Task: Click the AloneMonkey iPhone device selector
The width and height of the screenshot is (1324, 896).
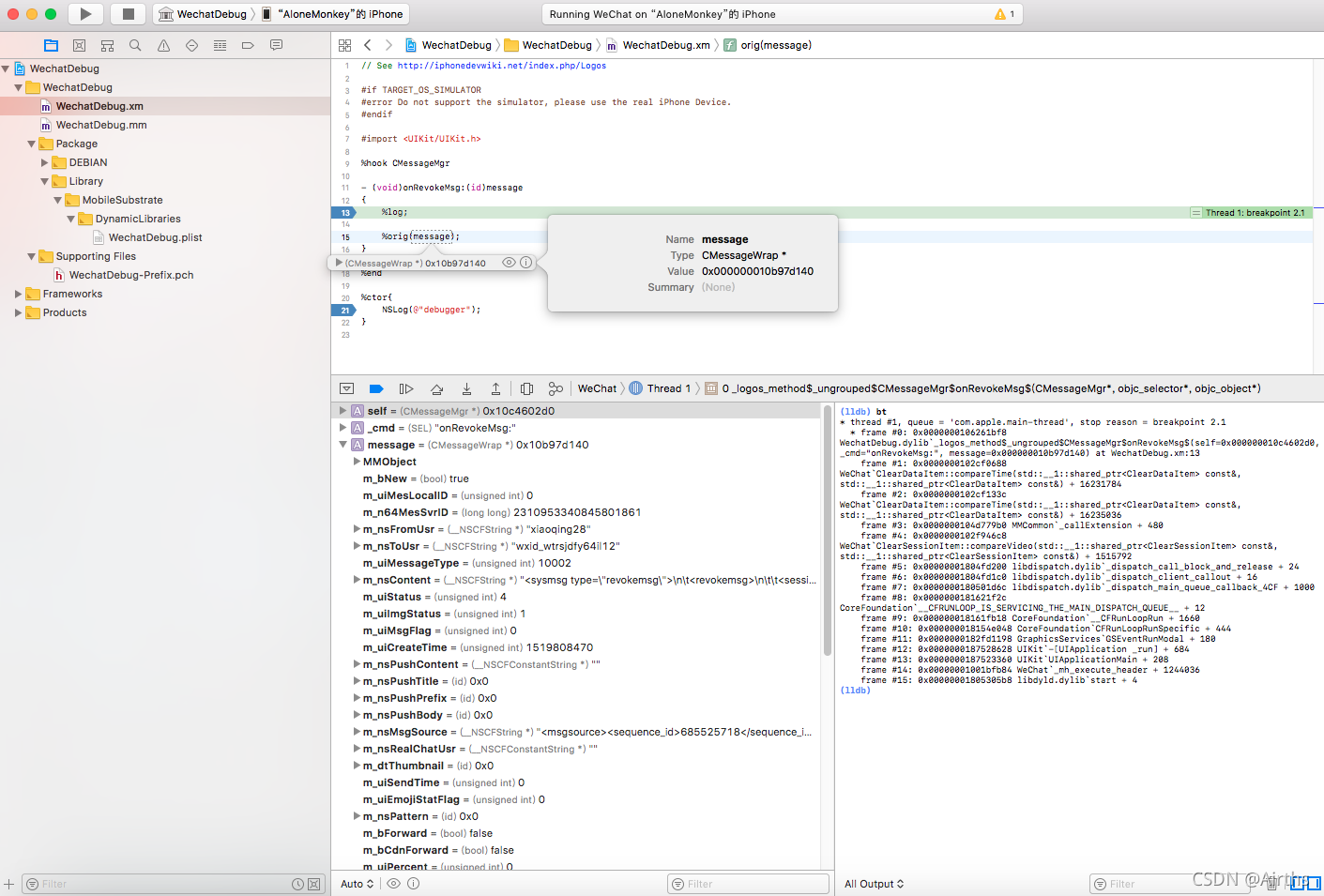Action: (332, 14)
